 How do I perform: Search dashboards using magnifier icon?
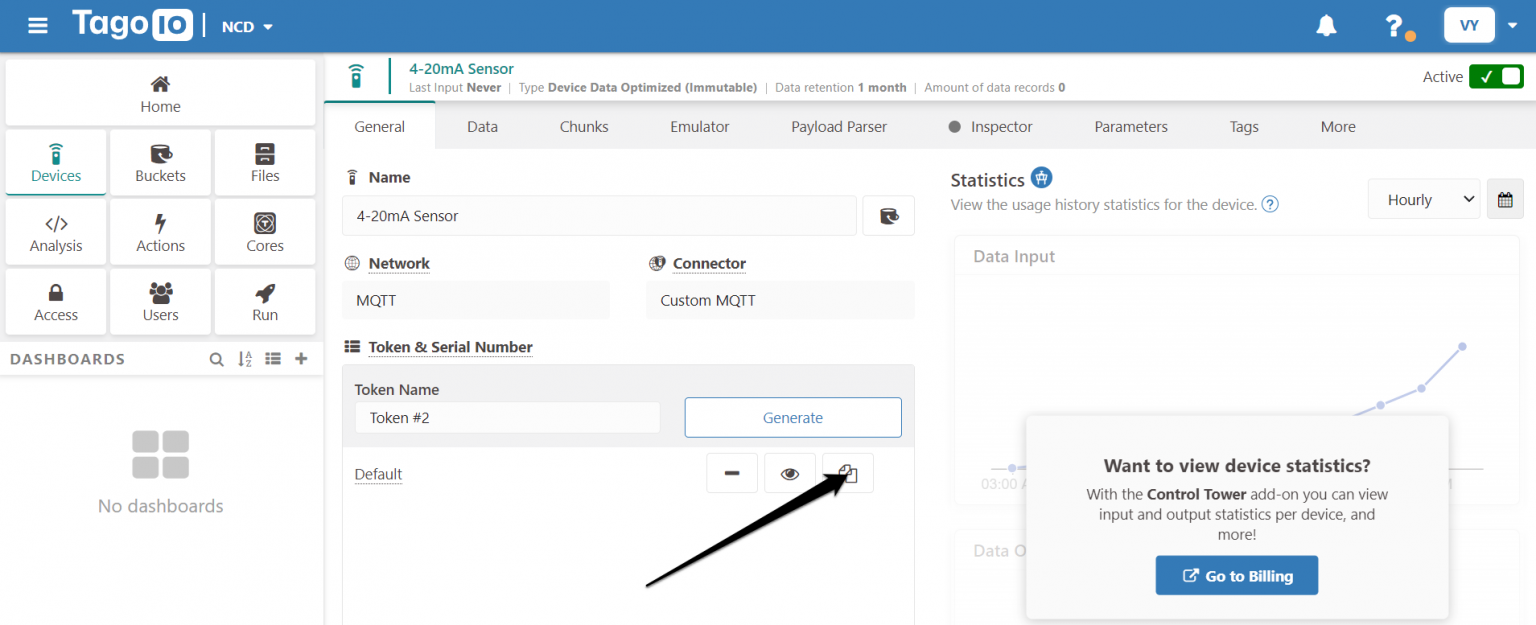click(216, 359)
